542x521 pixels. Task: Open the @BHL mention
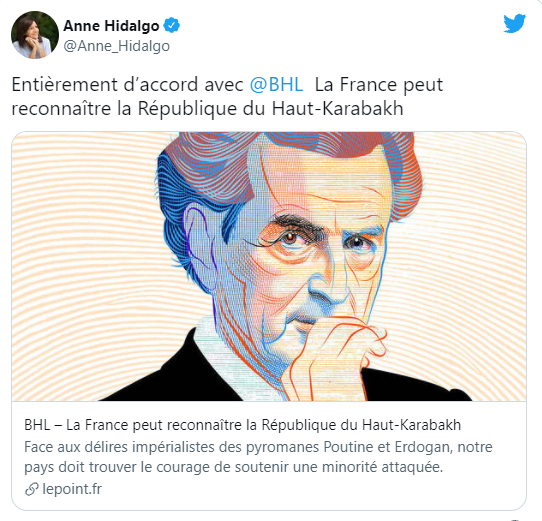click(276, 84)
